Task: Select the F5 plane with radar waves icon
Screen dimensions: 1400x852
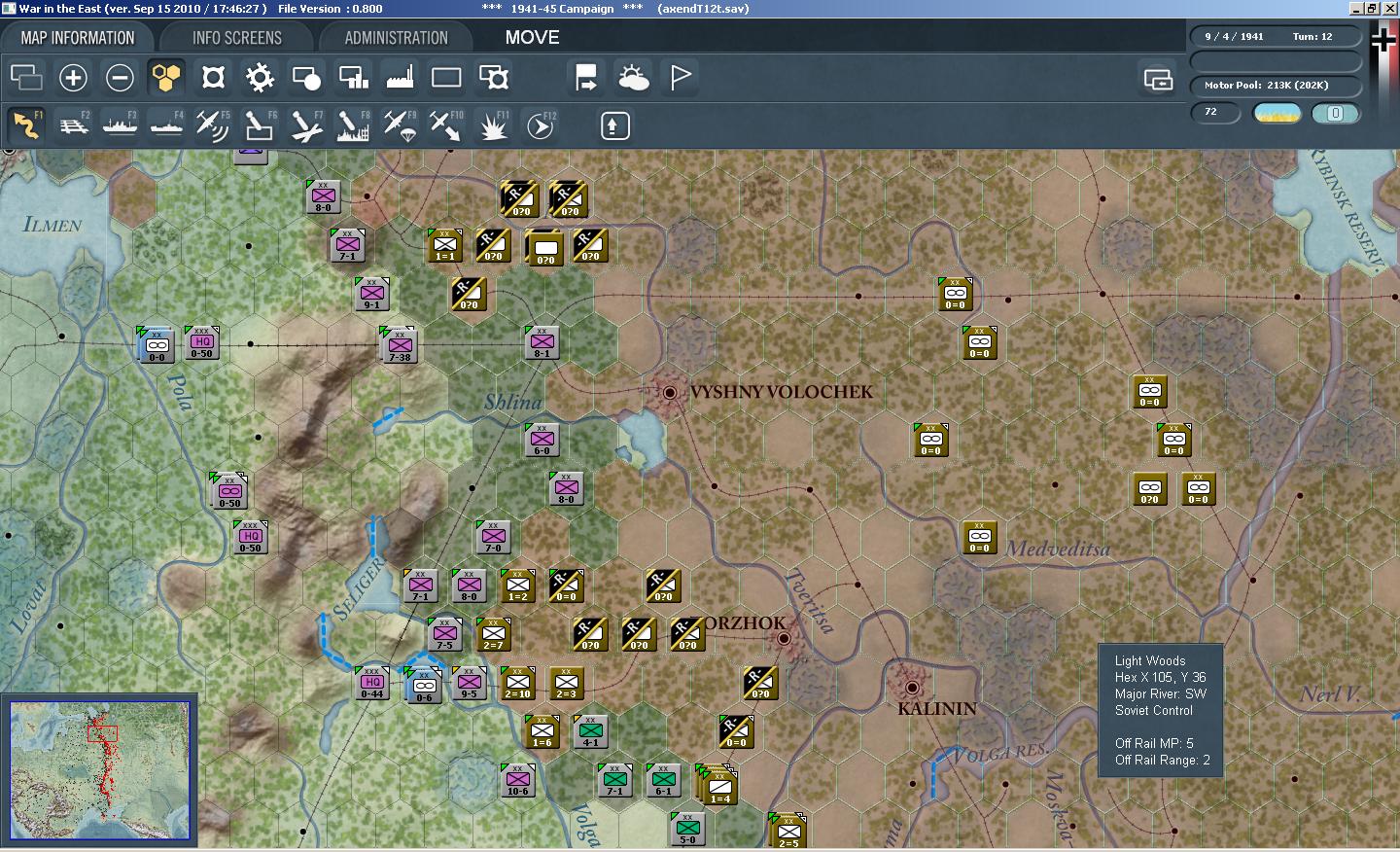Action: [x=213, y=125]
